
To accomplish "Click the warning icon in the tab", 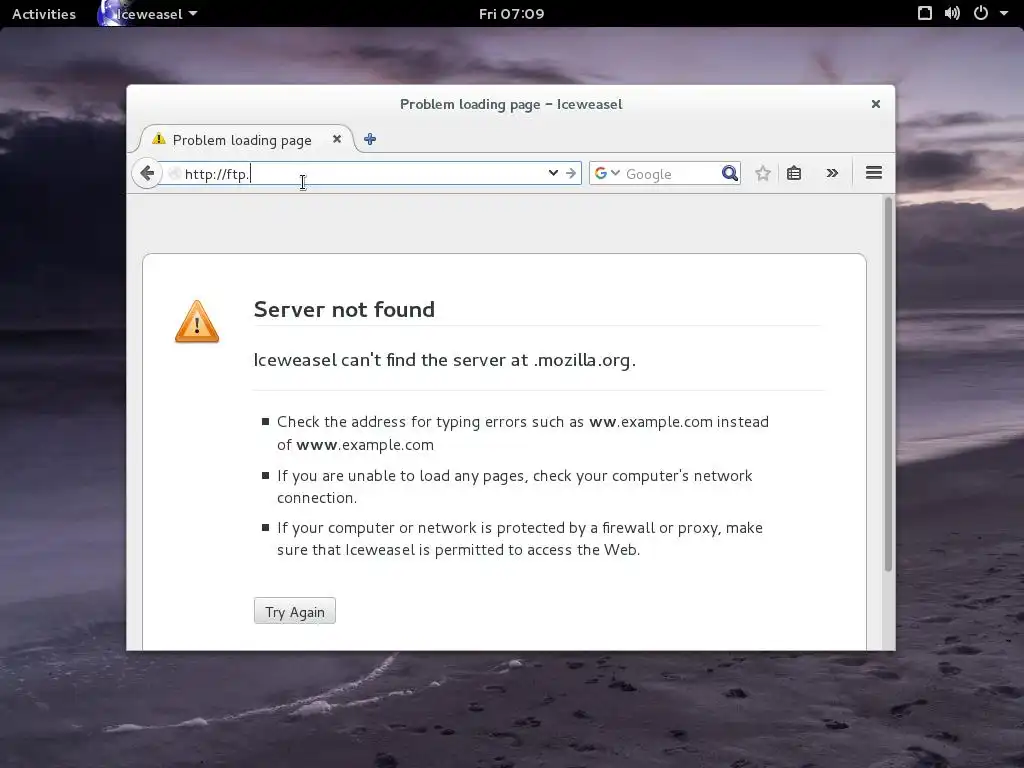I will [159, 138].
